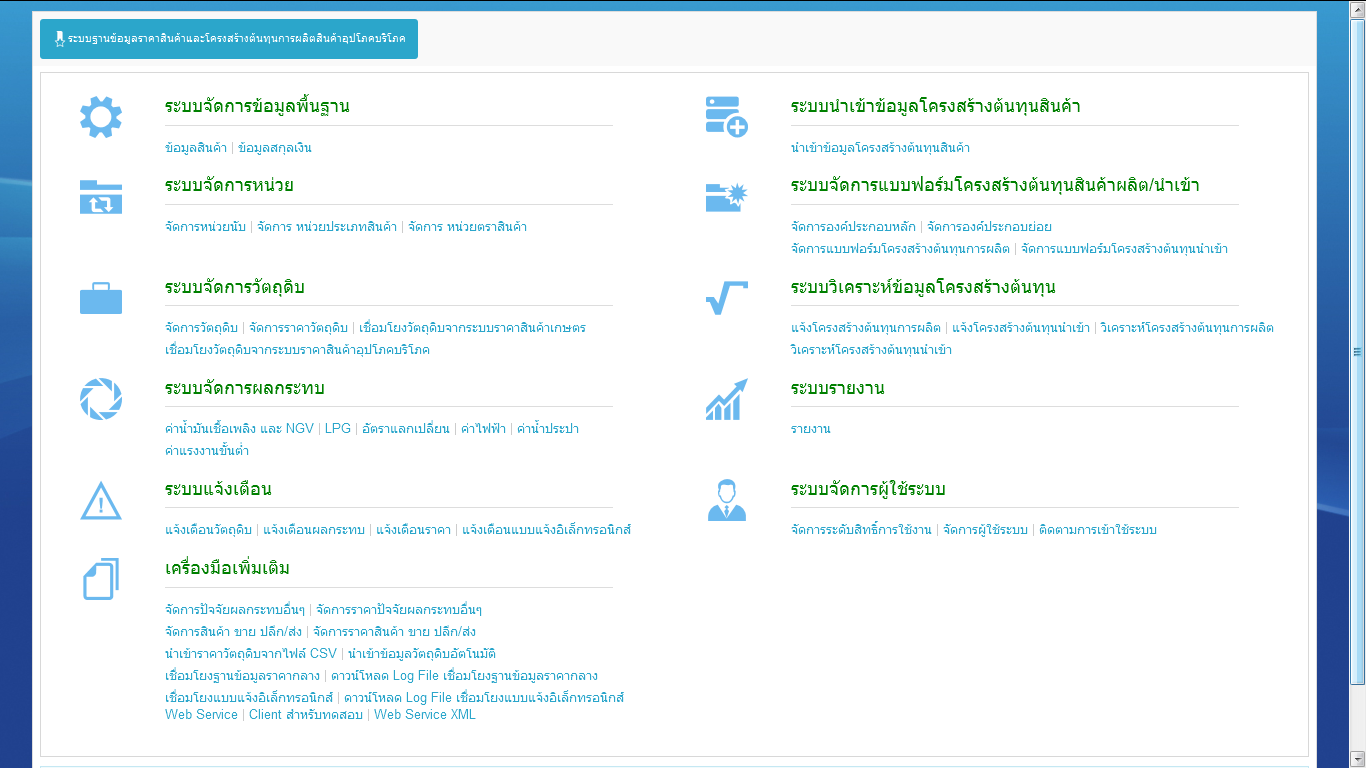This screenshot has height=768, width=1366.
Task: Open ค่าน้ำประปา link
Action: (547, 429)
